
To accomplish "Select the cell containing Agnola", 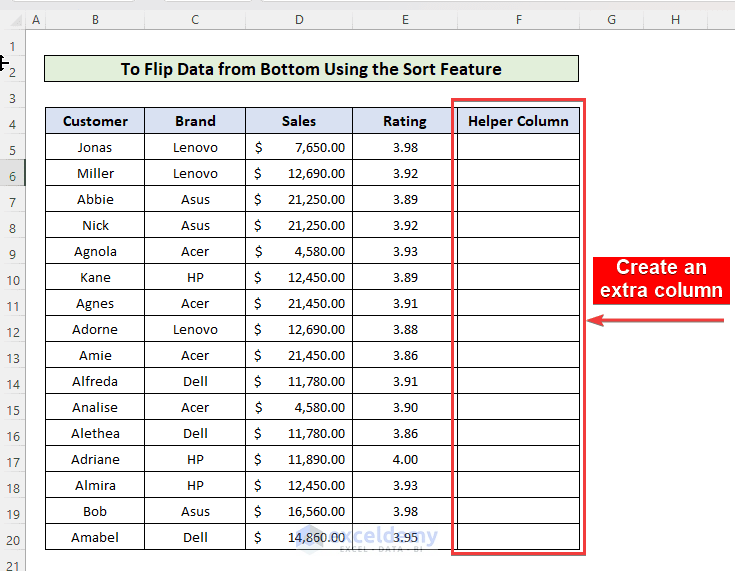I will click(95, 251).
